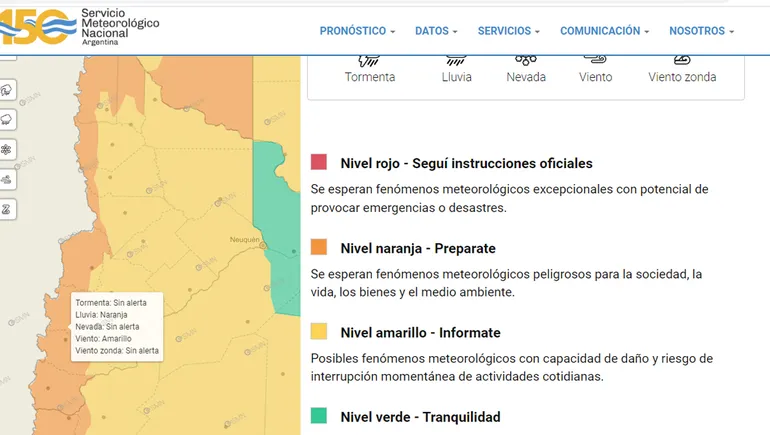770x435 pixels.
Task: Open the PRONÓSTICO dropdown menu
Action: tap(357, 31)
